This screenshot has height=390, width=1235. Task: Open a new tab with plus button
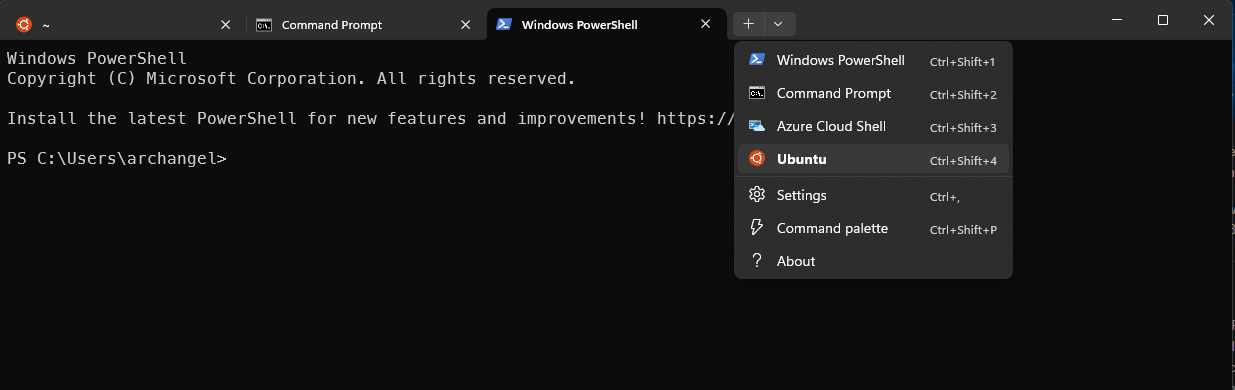tap(749, 24)
